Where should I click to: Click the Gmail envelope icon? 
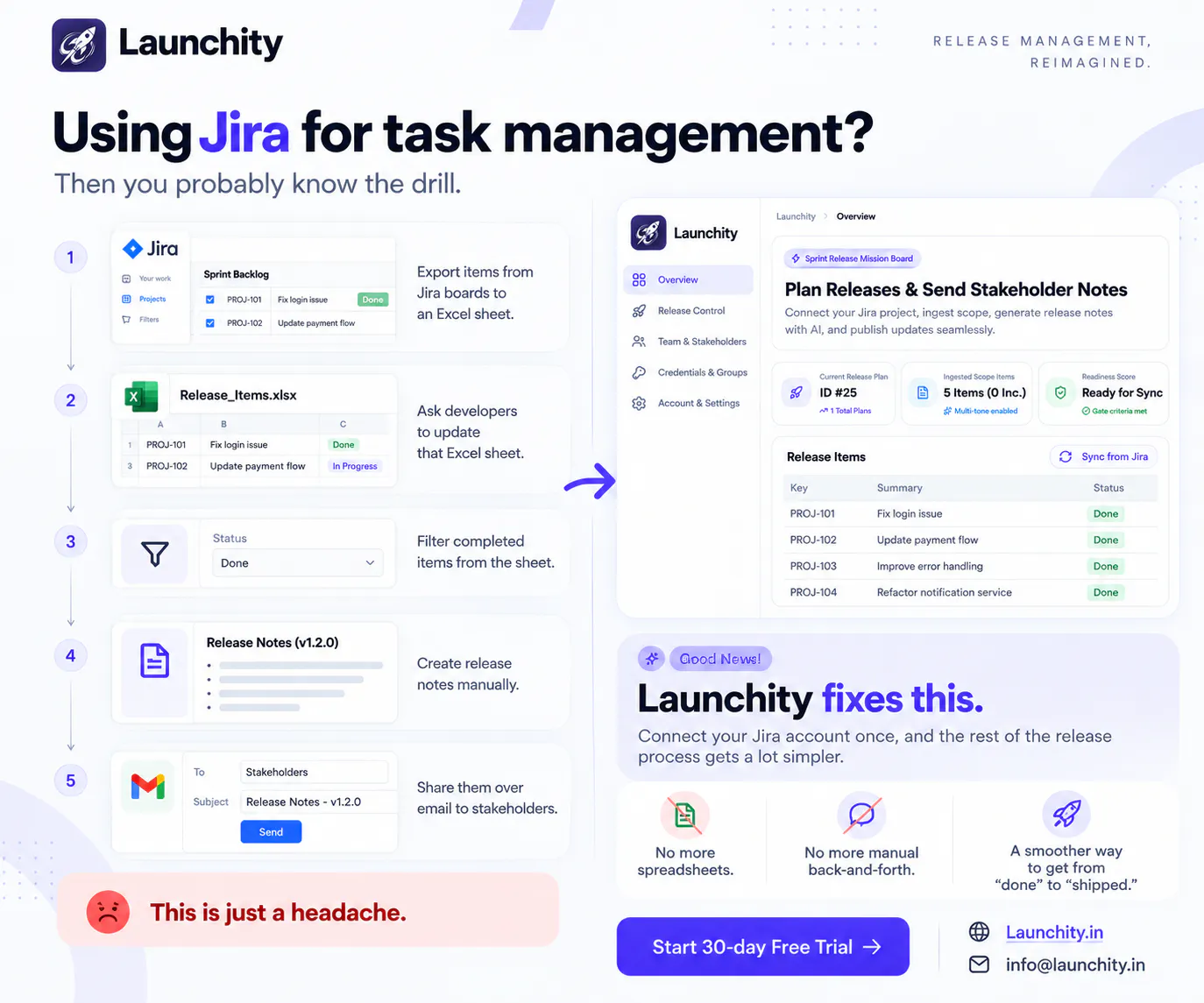[148, 787]
